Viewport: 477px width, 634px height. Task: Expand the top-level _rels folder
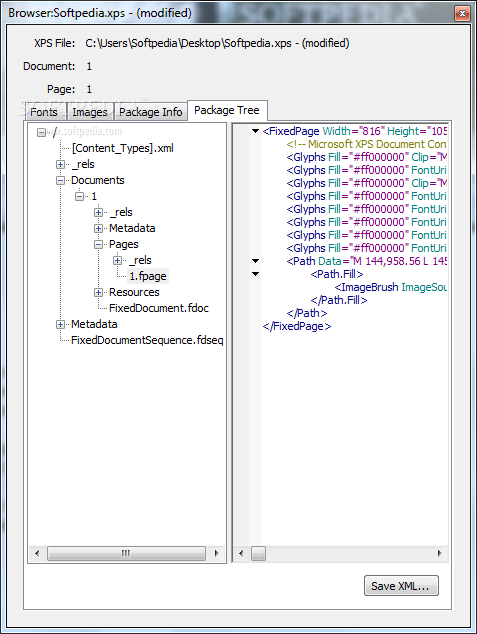pos(60,164)
